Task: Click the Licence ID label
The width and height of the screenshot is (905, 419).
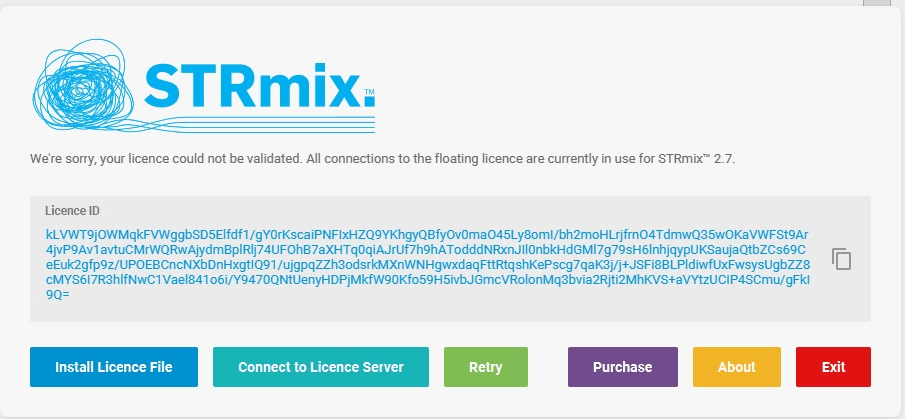Action: [72, 211]
